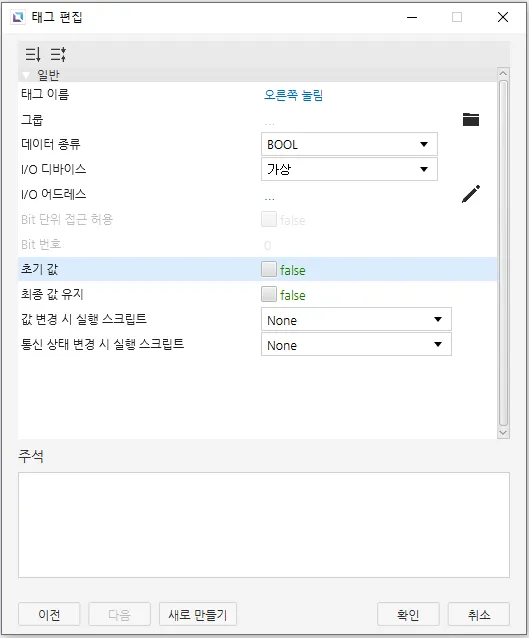Image resolution: width=529 pixels, height=638 pixels.
Task: Click the app icon in title bar
Action: point(17,17)
